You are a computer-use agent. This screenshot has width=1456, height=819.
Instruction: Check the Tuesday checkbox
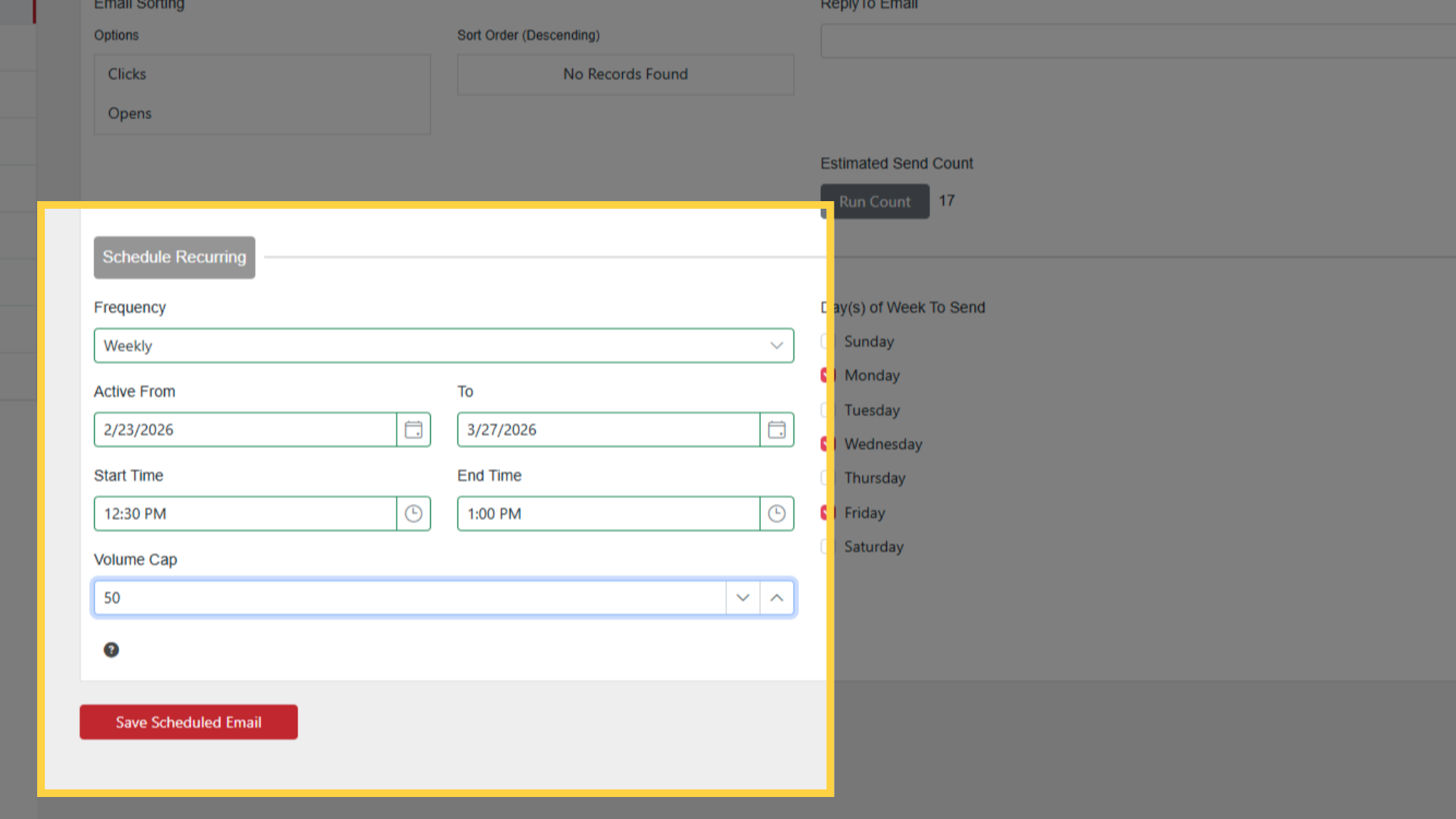(828, 410)
